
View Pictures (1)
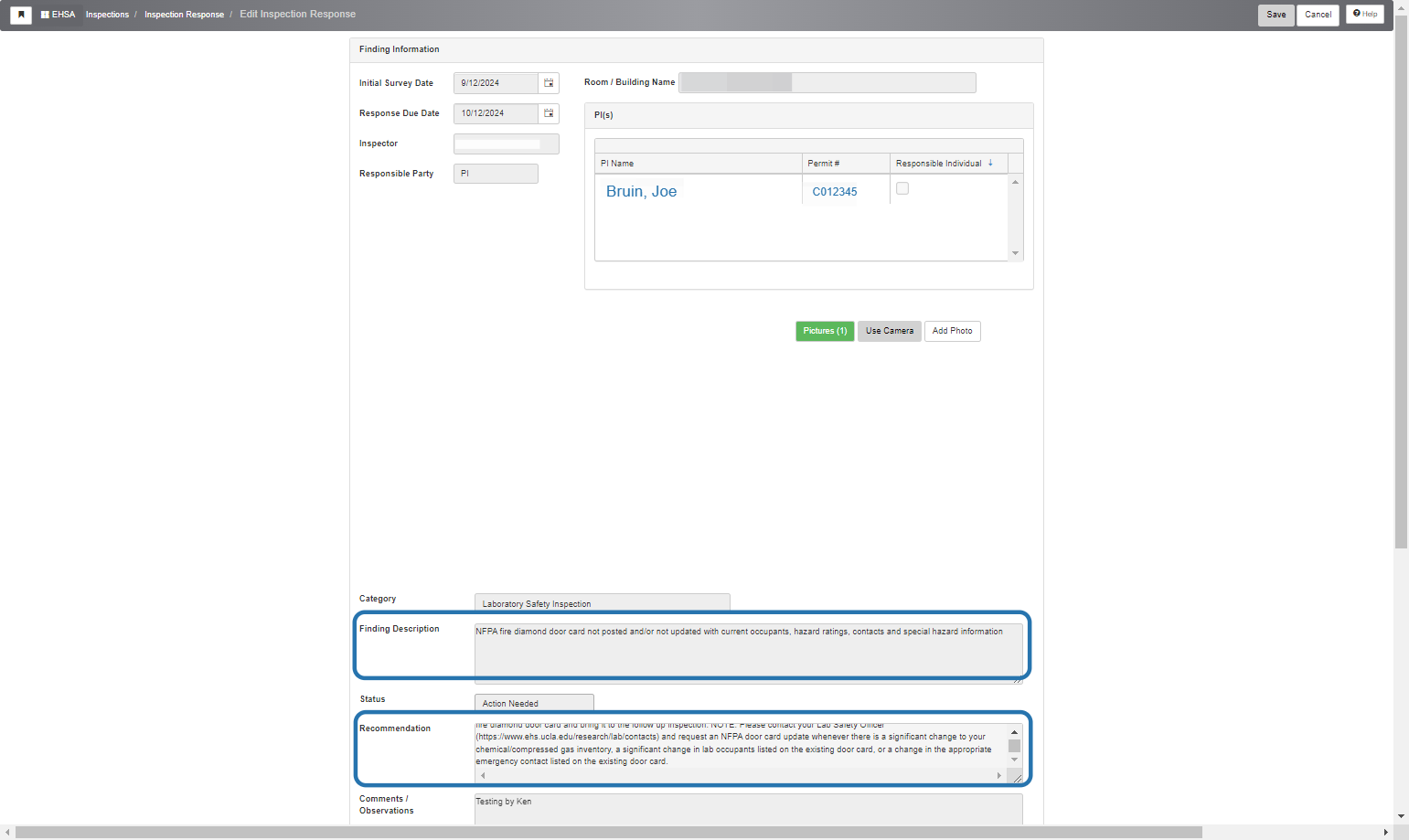click(x=825, y=331)
